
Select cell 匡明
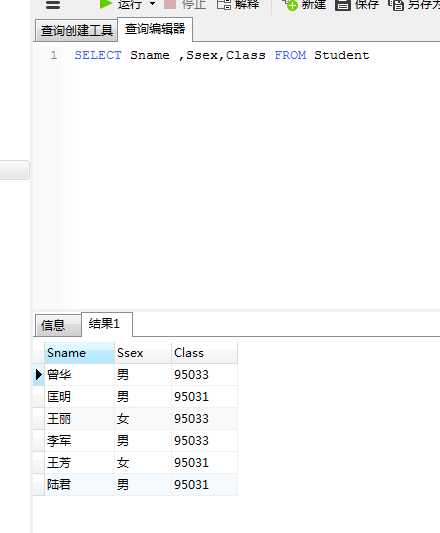(79, 397)
